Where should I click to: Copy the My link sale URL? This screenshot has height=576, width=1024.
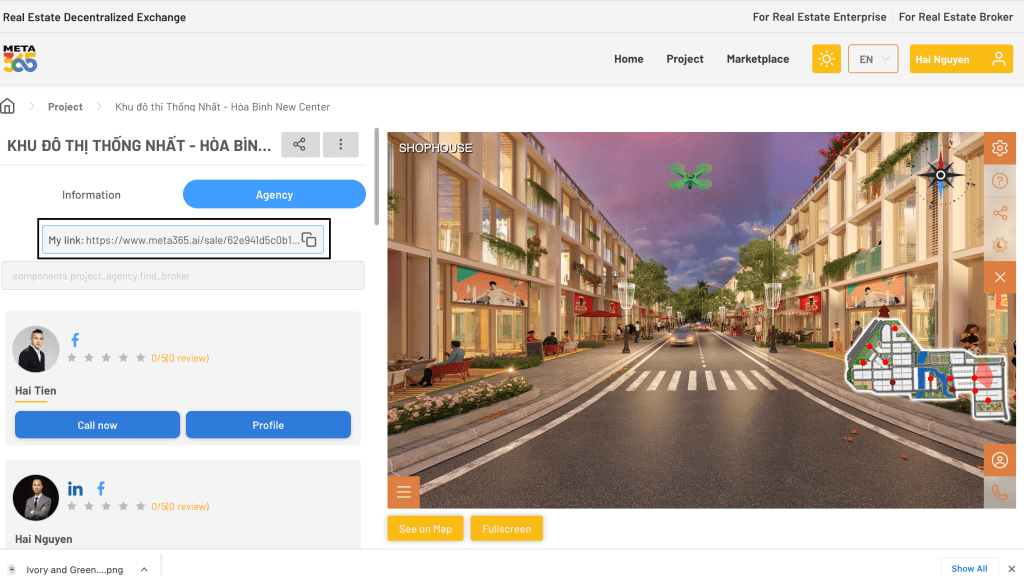(309, 240)
